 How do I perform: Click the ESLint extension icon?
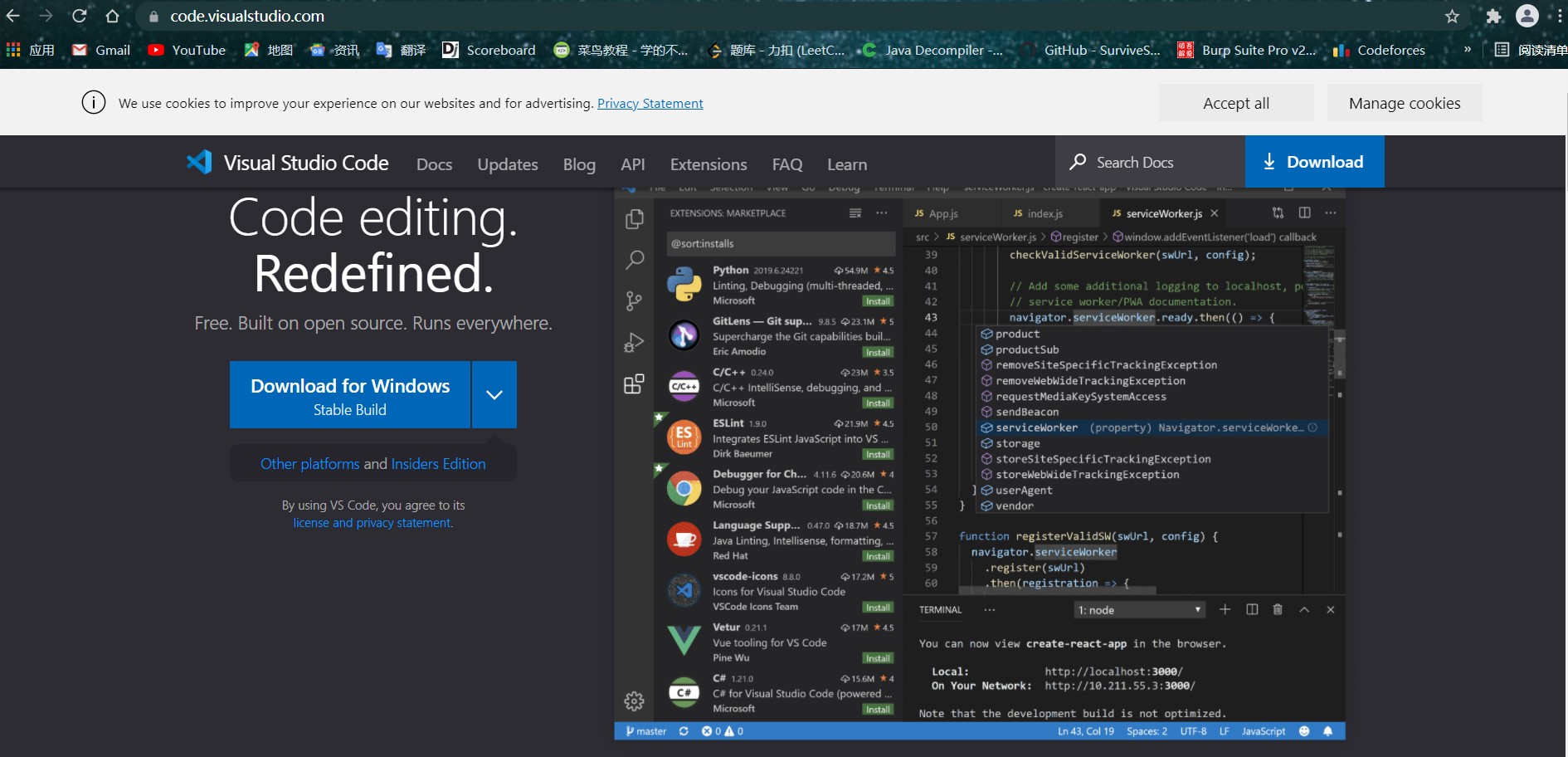coord(684,437)
